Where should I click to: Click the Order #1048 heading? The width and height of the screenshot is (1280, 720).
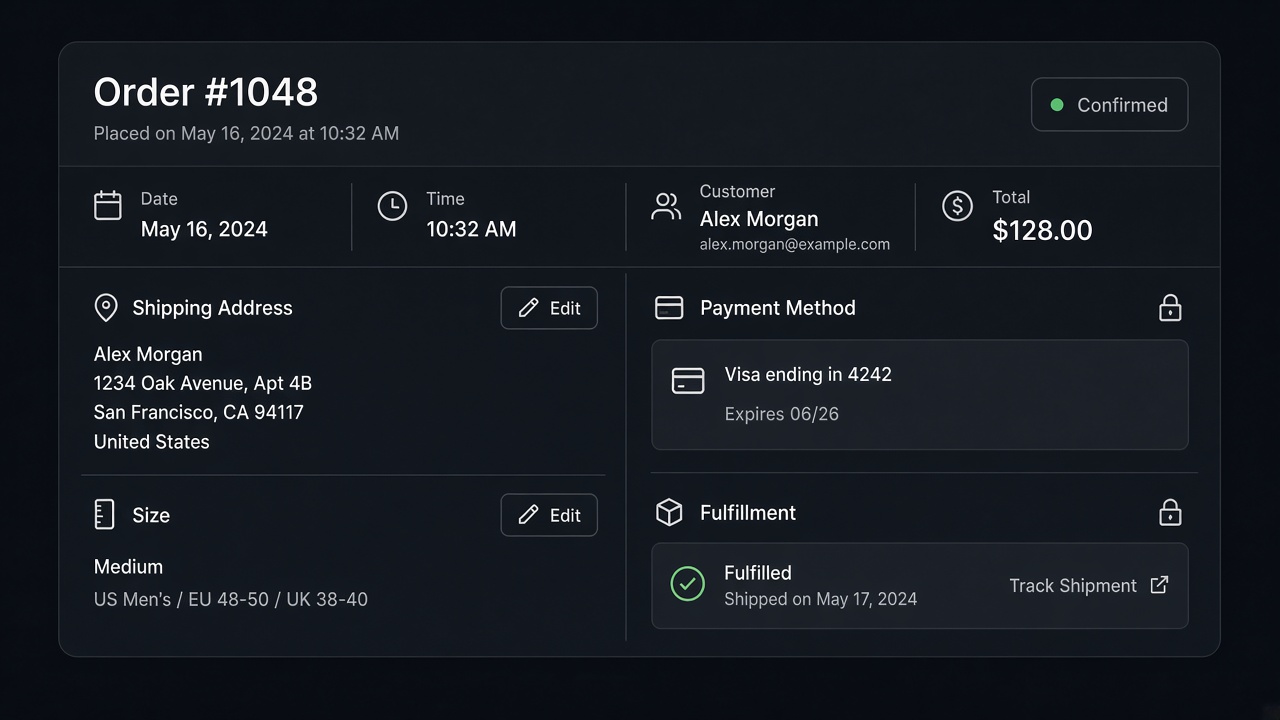pos(206,92)
